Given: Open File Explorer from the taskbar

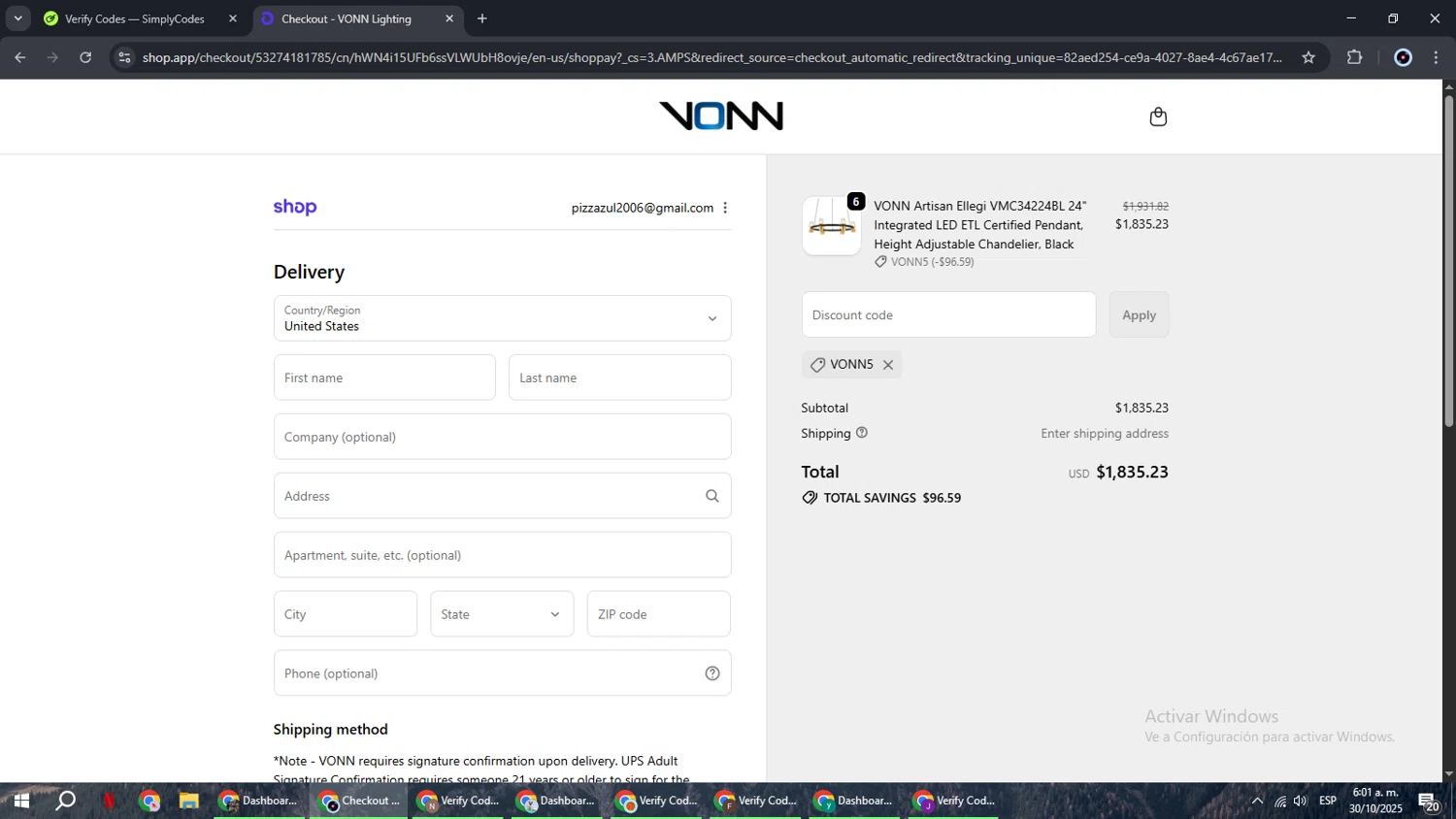Looking at the screenshot, I should [188, 801].
